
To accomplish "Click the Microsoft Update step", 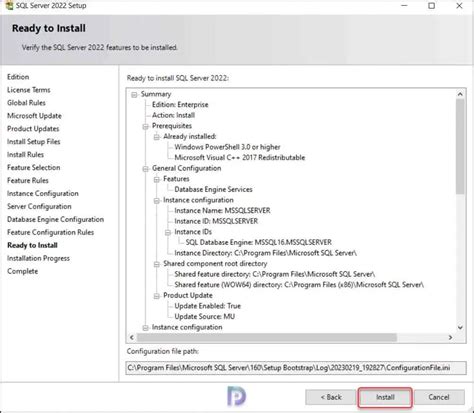I will point(34,116).
